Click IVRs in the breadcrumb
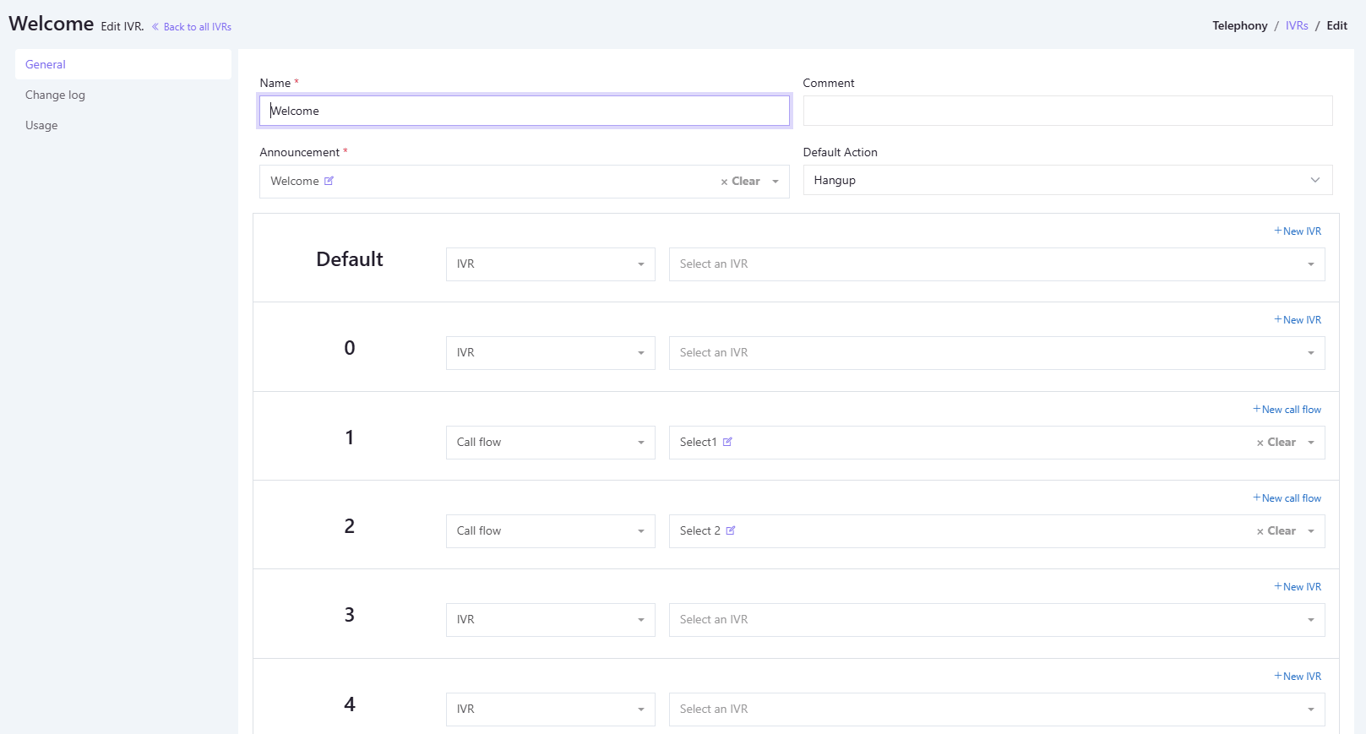The width and height of the screenshot is (1366, 734). point(1296,26)
